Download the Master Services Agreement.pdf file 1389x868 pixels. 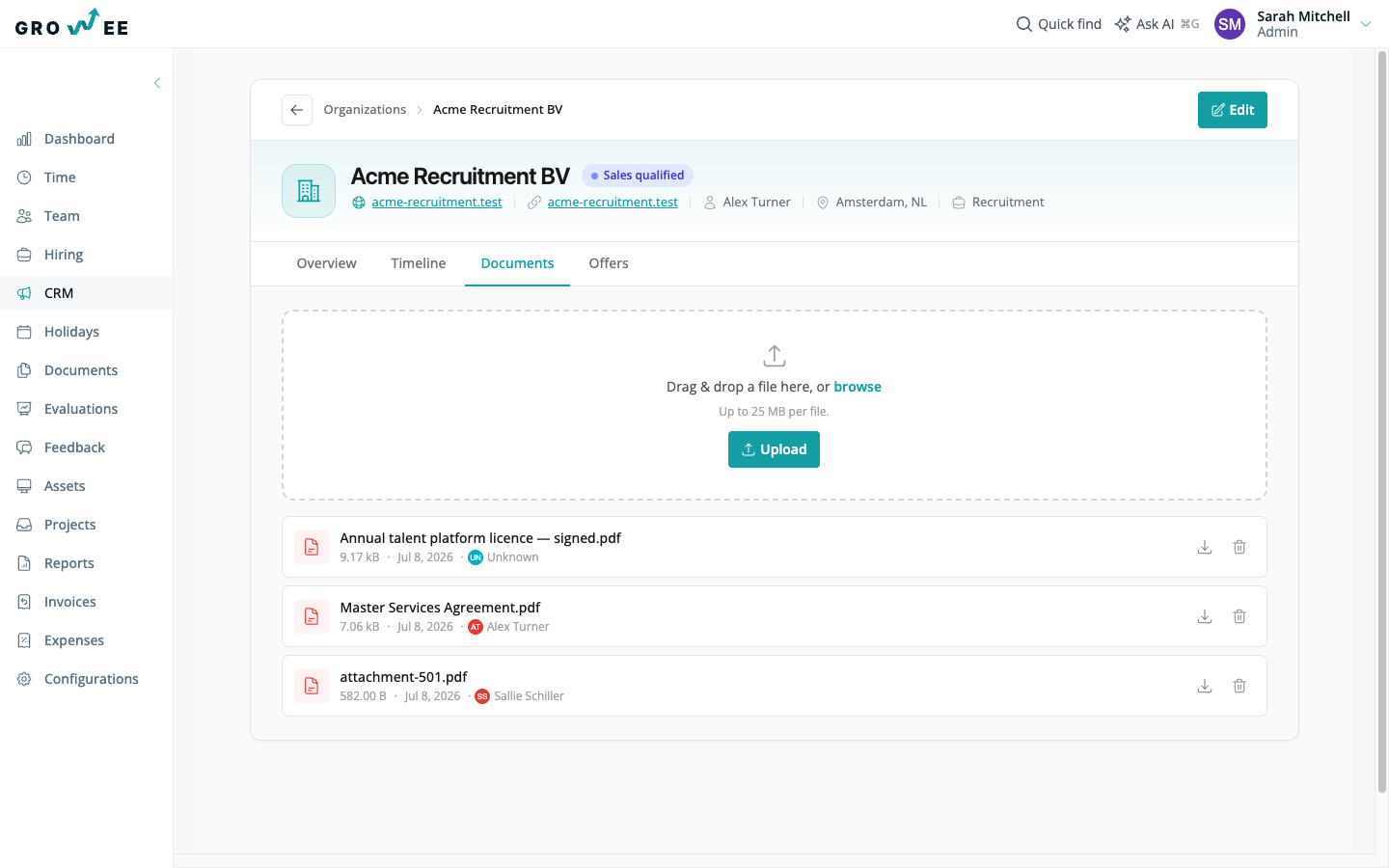pyautogui.click(x=1205, y=616)
